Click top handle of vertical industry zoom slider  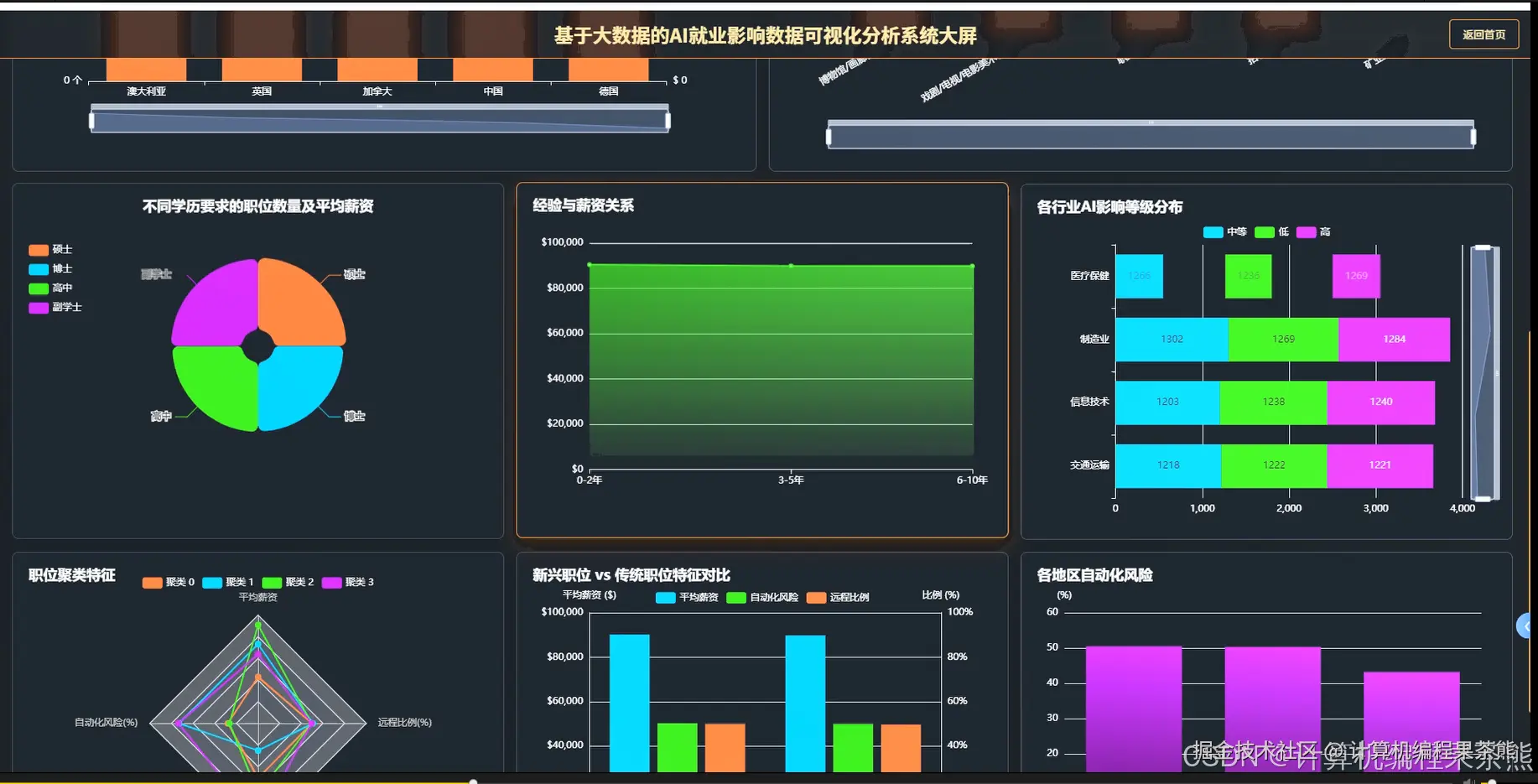(x=1483, y=247)
